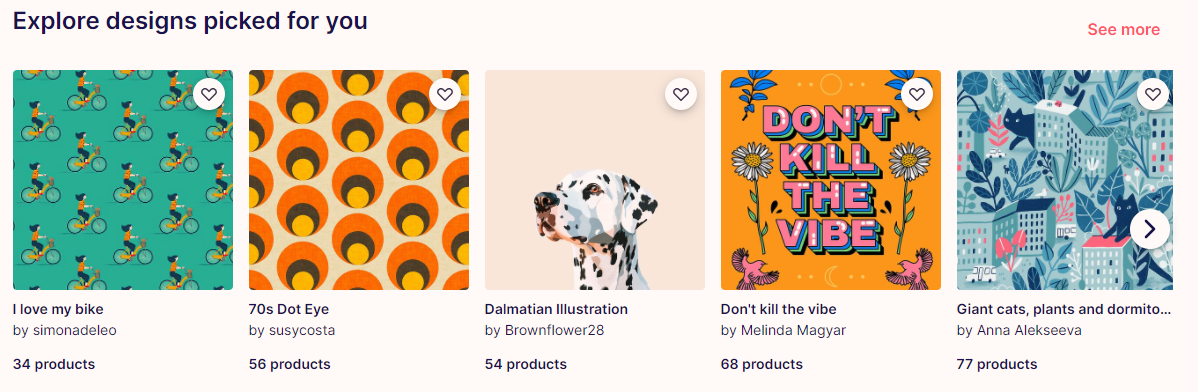
Task: Click the I love my bike title
Action: (x=58, y=309)
